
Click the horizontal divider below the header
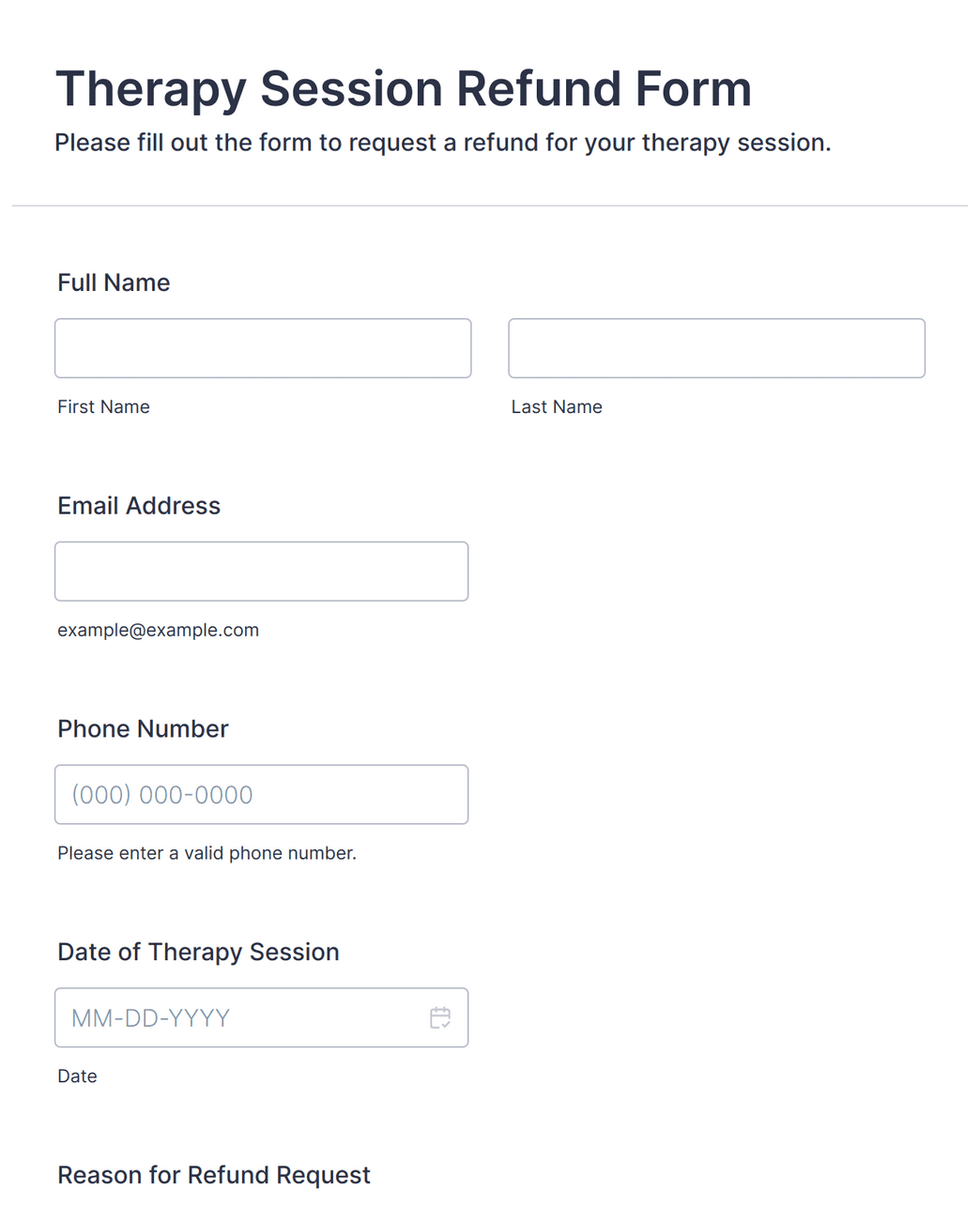(490, 206)
